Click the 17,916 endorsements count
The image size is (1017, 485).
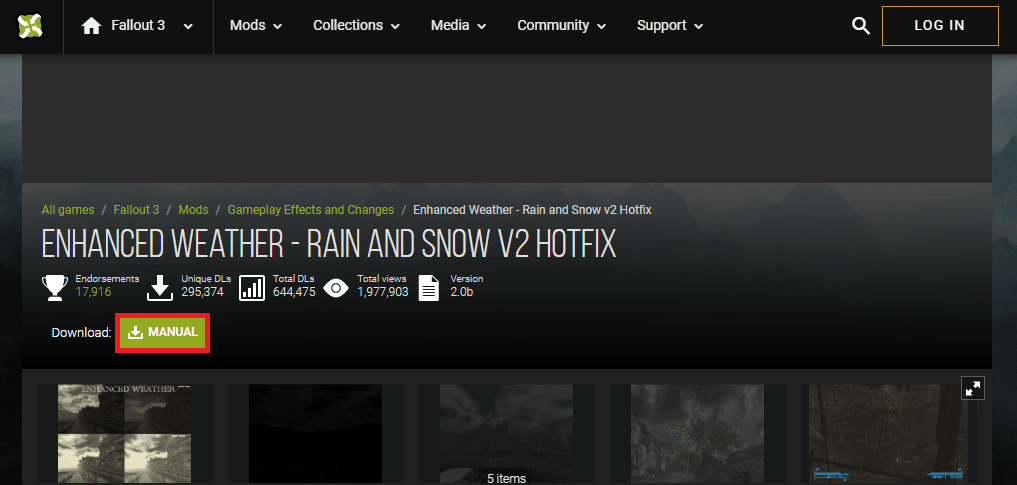point(93,292)
